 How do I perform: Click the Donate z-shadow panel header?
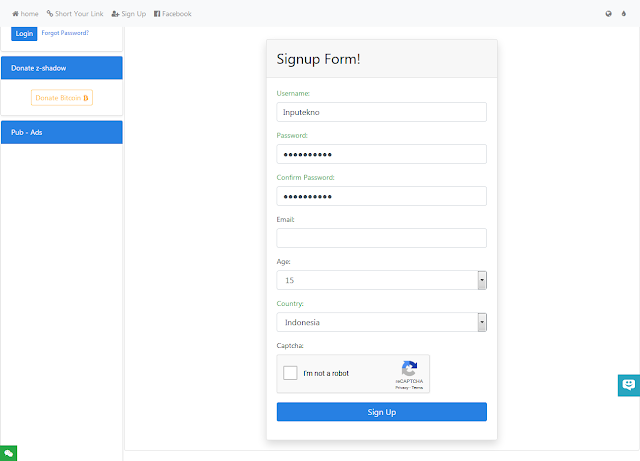click(62, 68)
